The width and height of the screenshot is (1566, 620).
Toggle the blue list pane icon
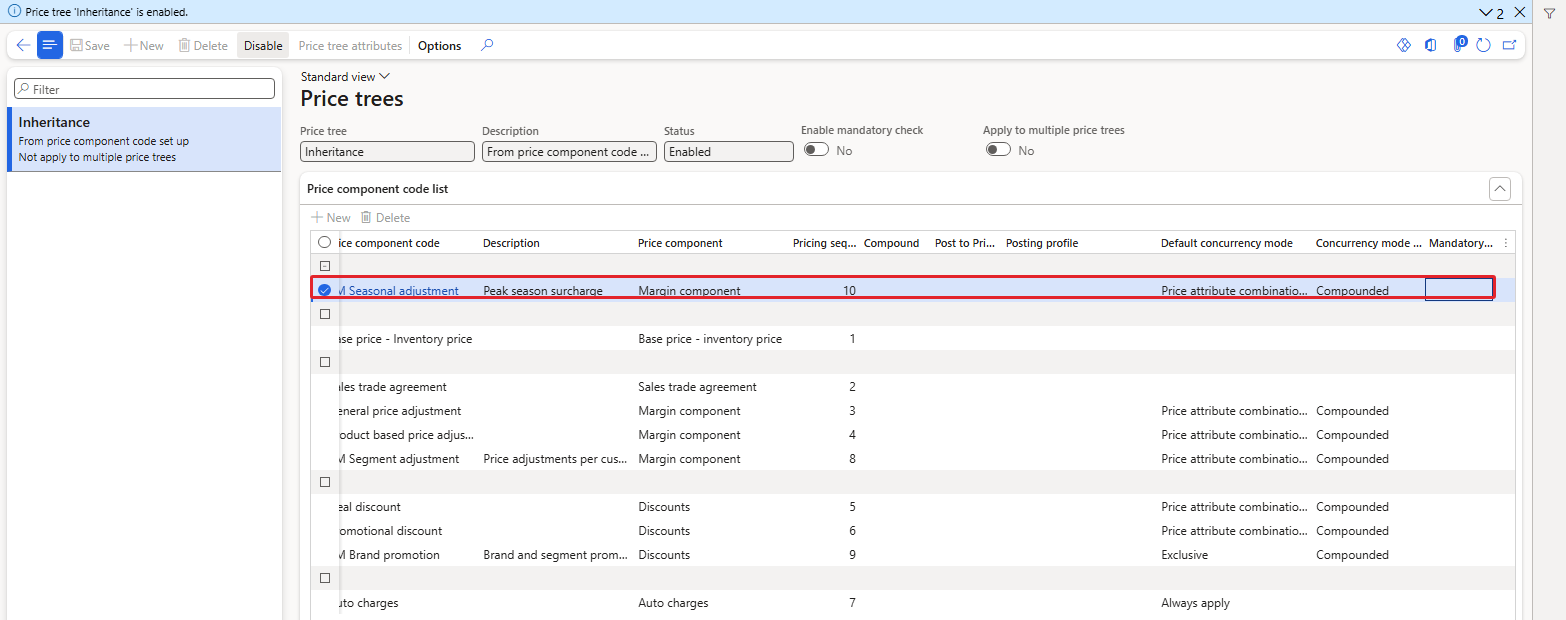50,45
